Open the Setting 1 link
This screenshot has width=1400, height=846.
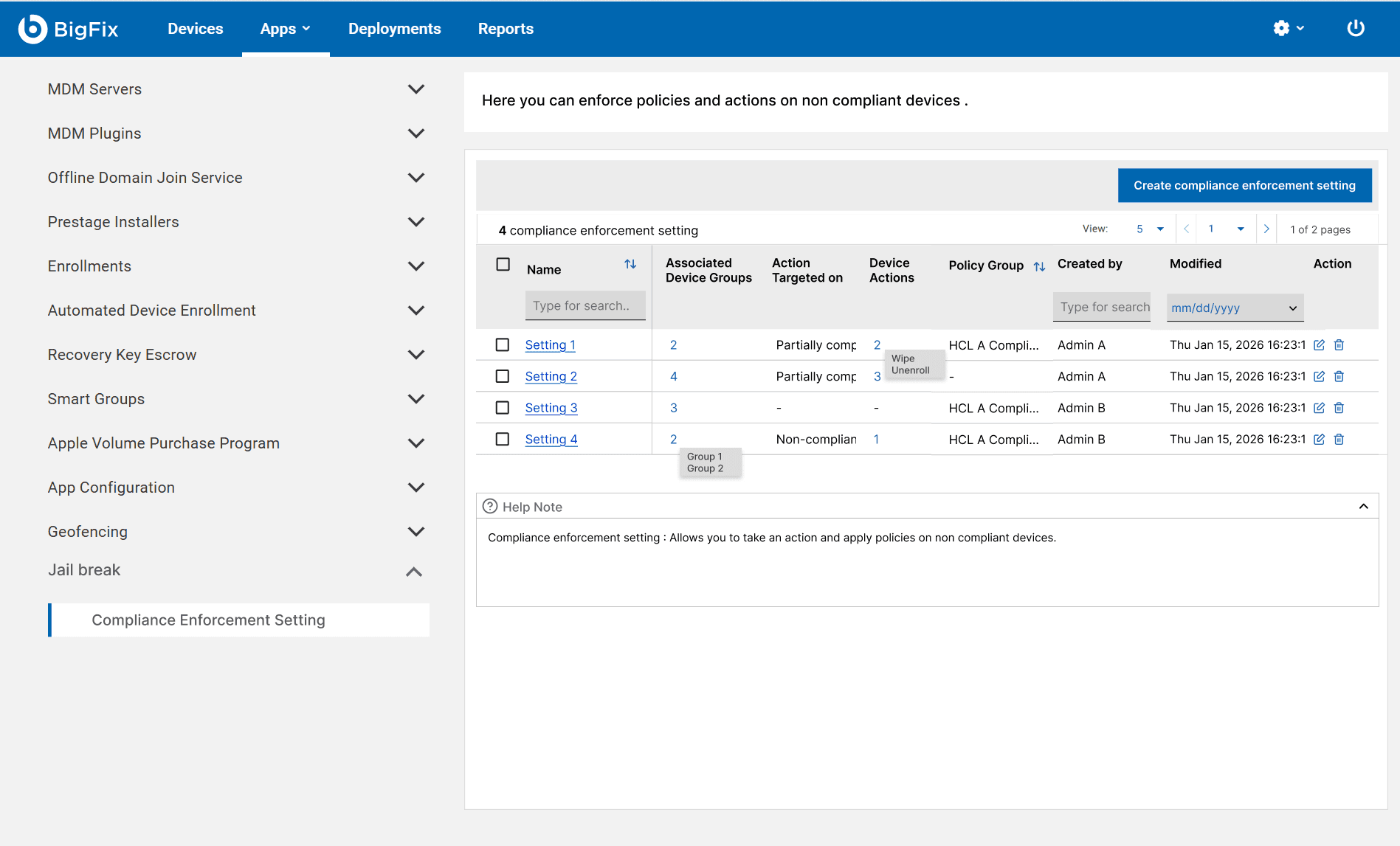550,345
